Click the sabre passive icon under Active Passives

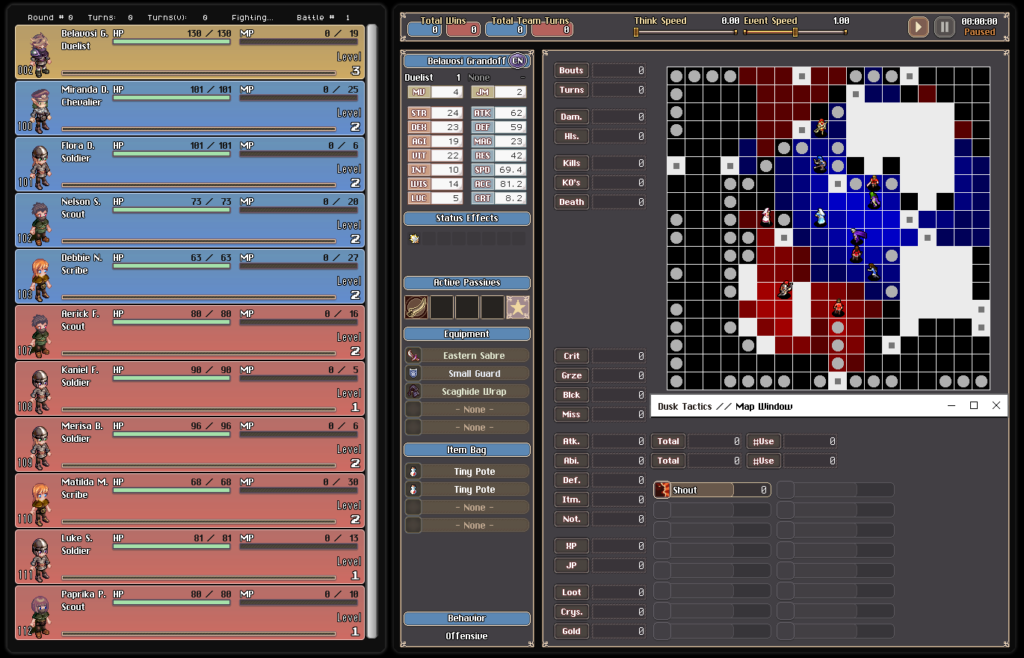416,307
